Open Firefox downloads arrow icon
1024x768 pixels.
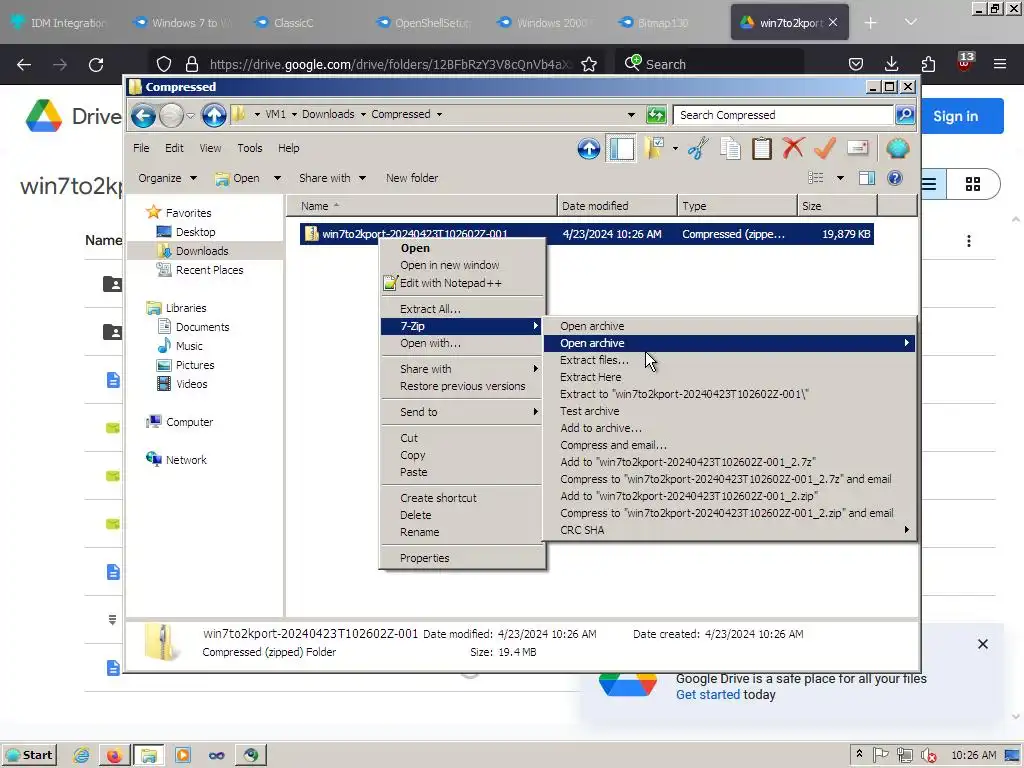tap(891, 64)
